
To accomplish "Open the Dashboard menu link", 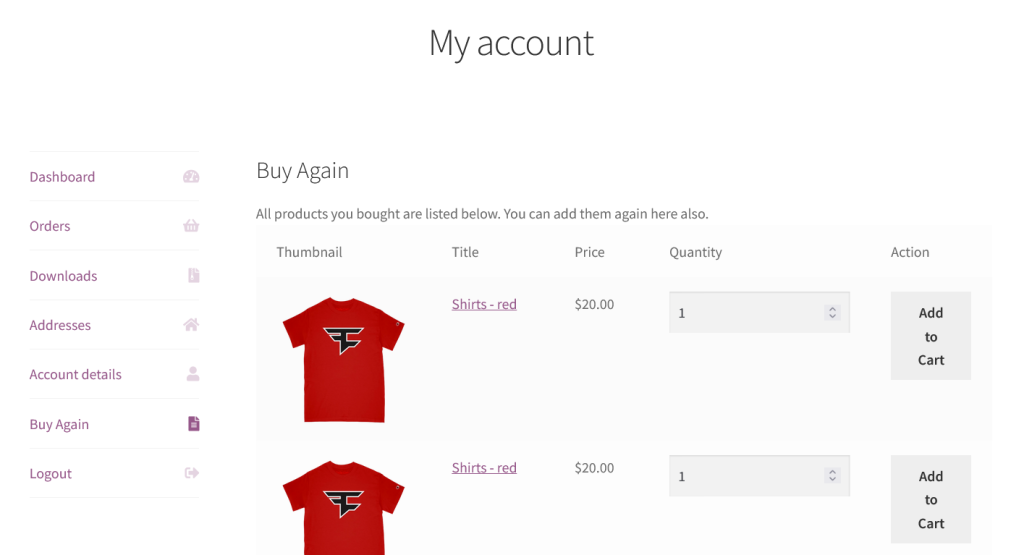I will coord(62,177).
